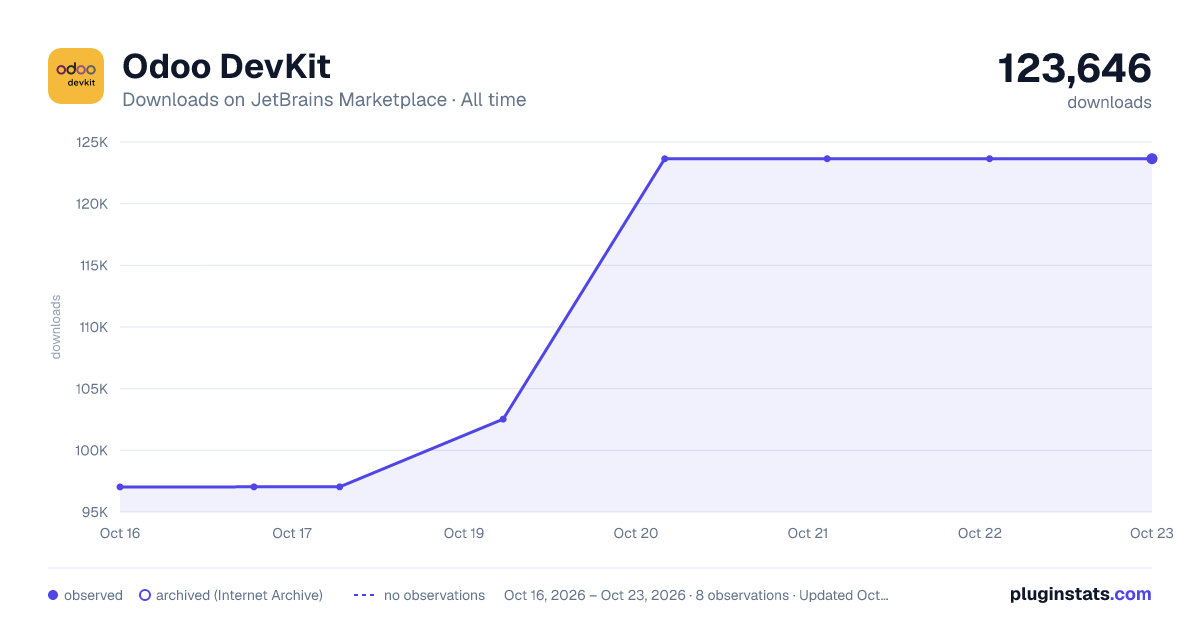Viewport: 1200px width, 630px height.
Task: Click the 'downloads' caption under the total
Action: tap(1109, 102)
